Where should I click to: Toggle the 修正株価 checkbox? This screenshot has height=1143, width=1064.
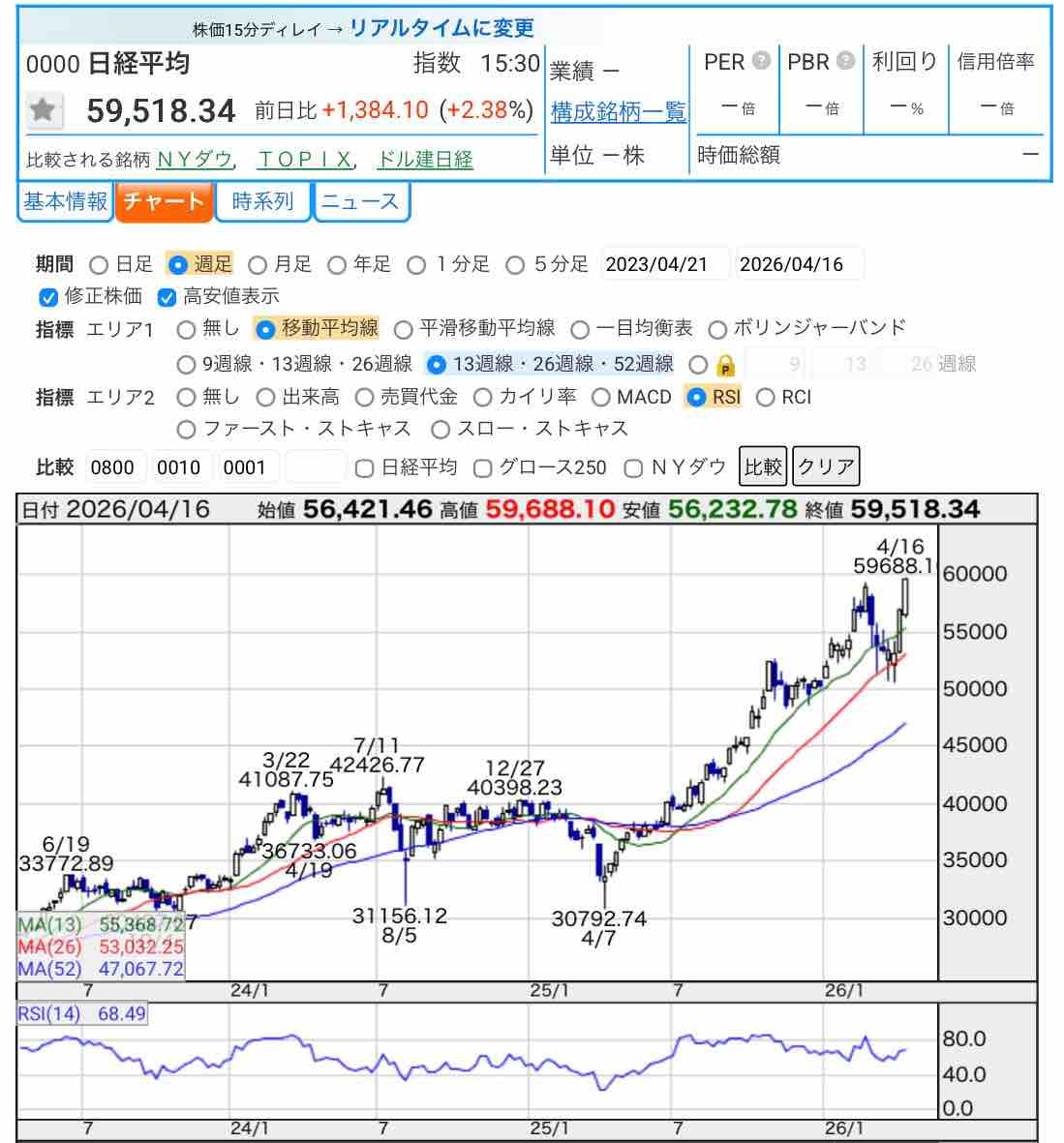[x=48, y=296]
